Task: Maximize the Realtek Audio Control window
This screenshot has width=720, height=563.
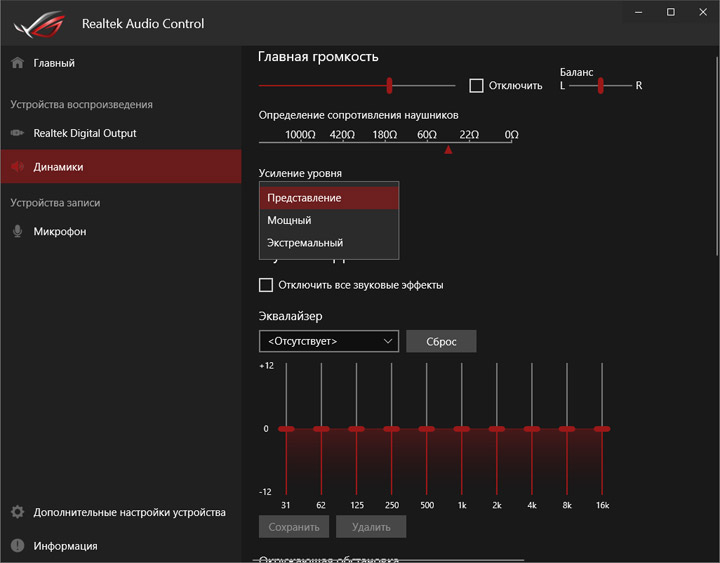Action: click(x=671, y=12)
